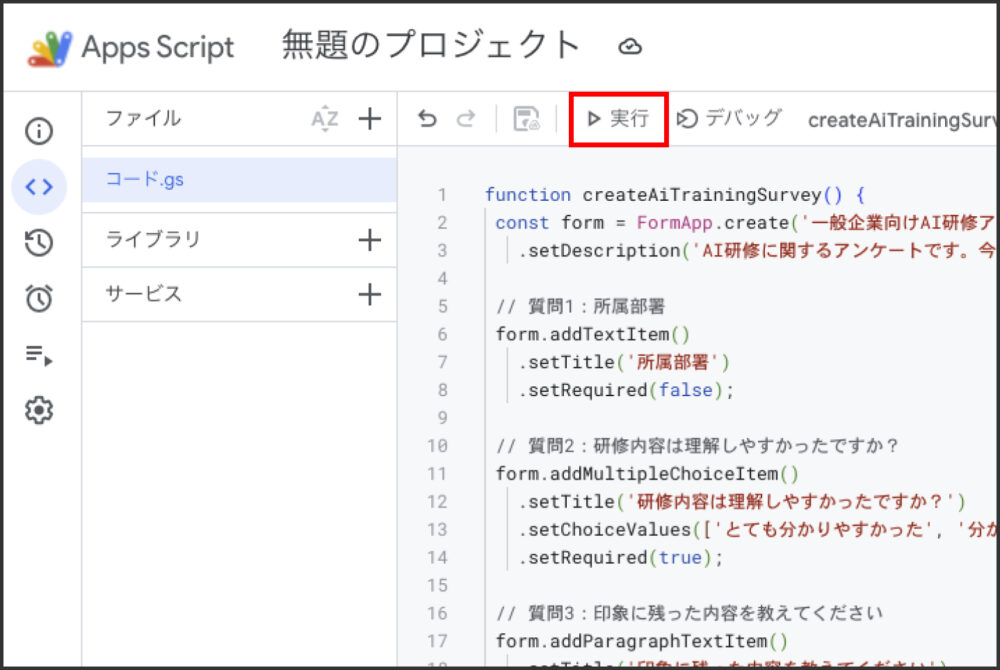Undo the last code edit
The image size is (1000, 670).
428,118
